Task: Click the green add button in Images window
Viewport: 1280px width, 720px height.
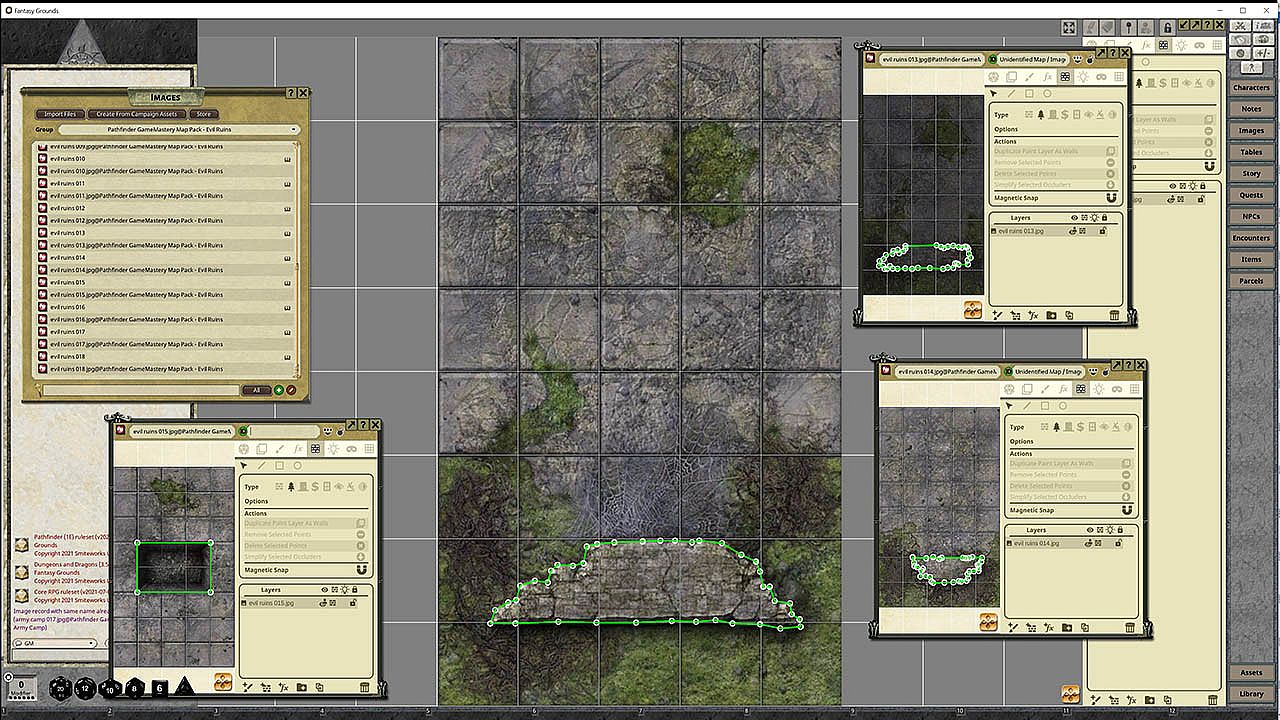Action: click(x=279, y=390)
